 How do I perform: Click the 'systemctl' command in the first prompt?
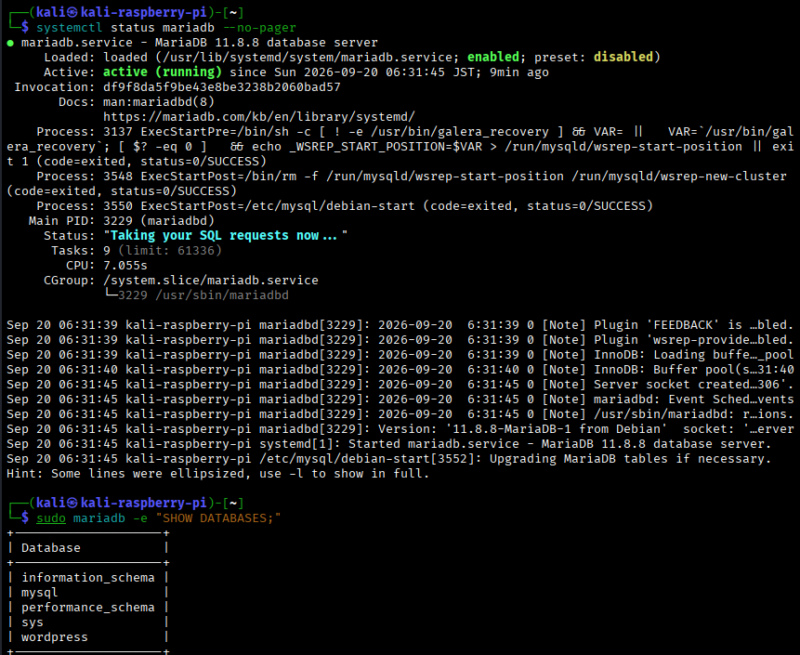click(x=69, y=28)
